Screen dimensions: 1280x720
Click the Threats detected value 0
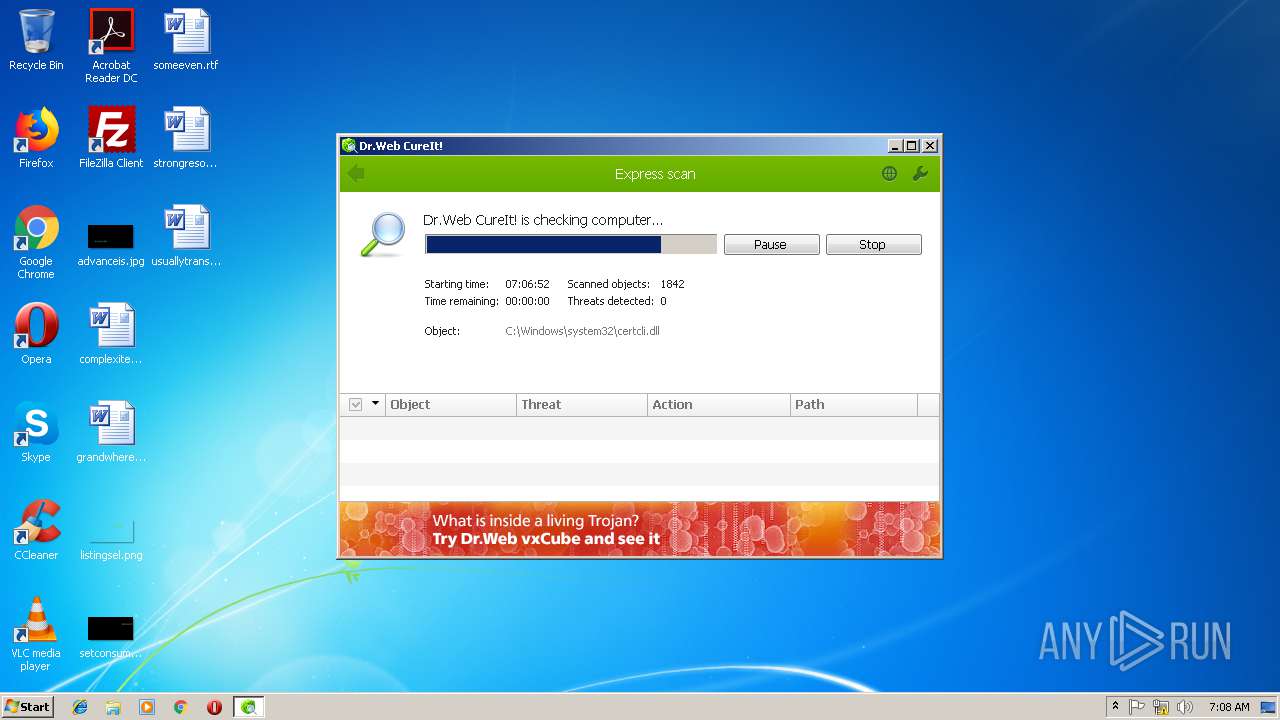pos(663,301)
